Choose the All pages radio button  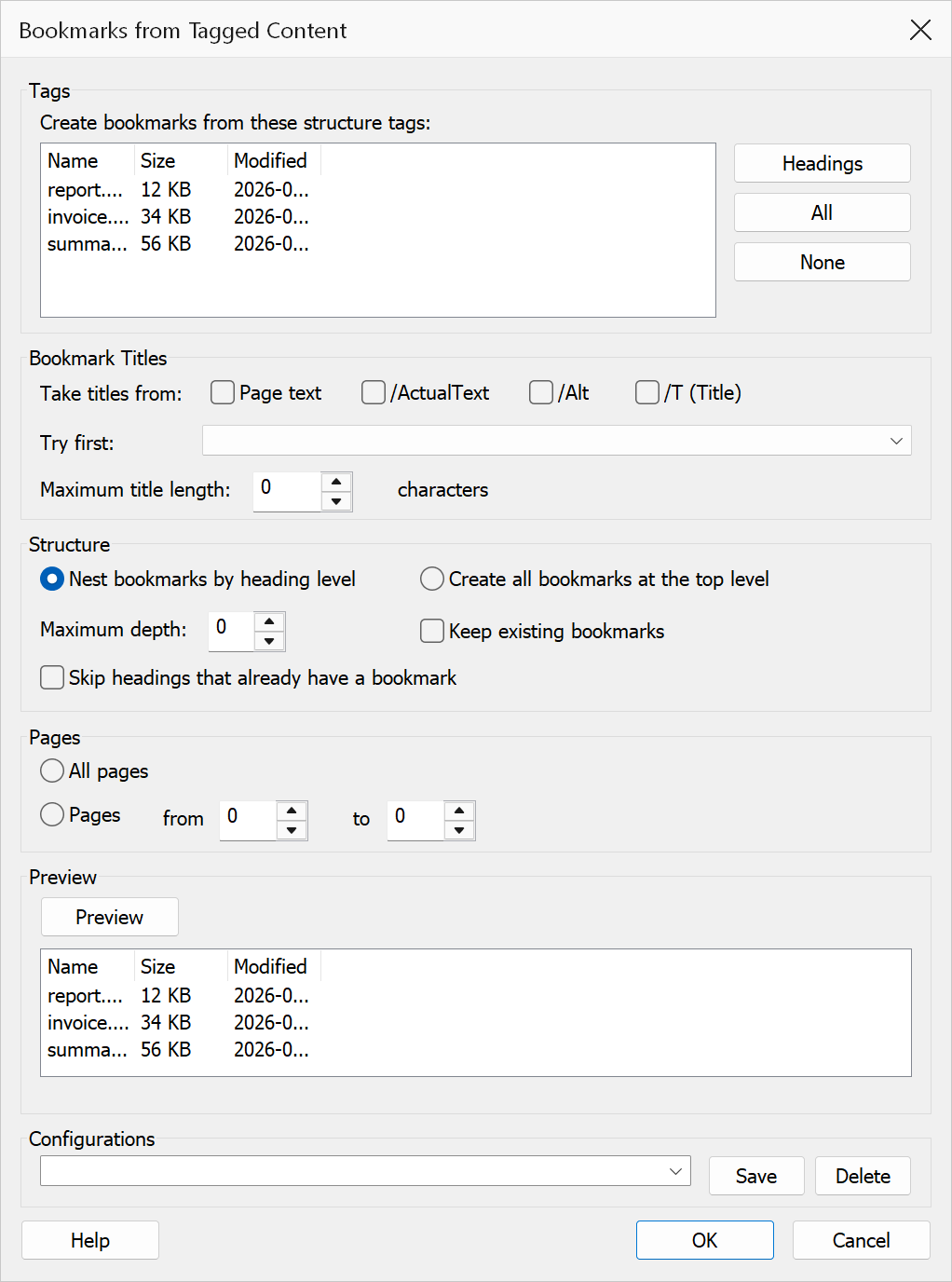point(52,771)
